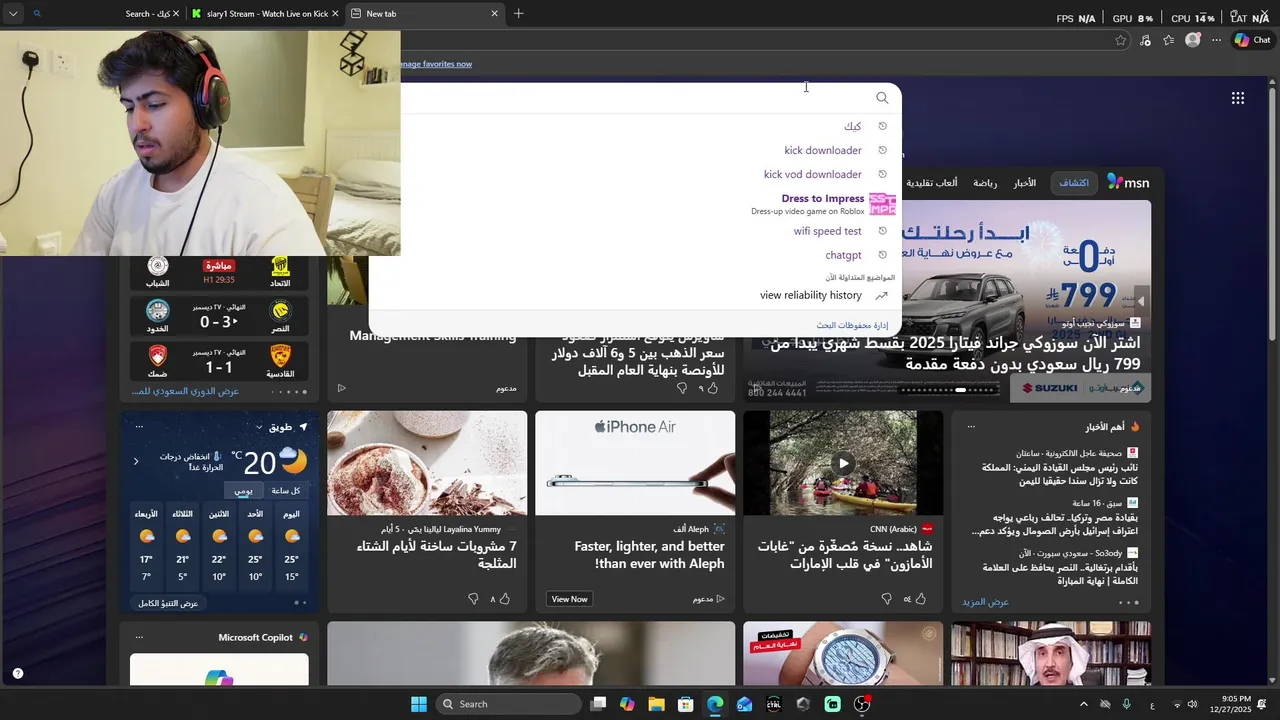Like the gold price article

point(712,388)
